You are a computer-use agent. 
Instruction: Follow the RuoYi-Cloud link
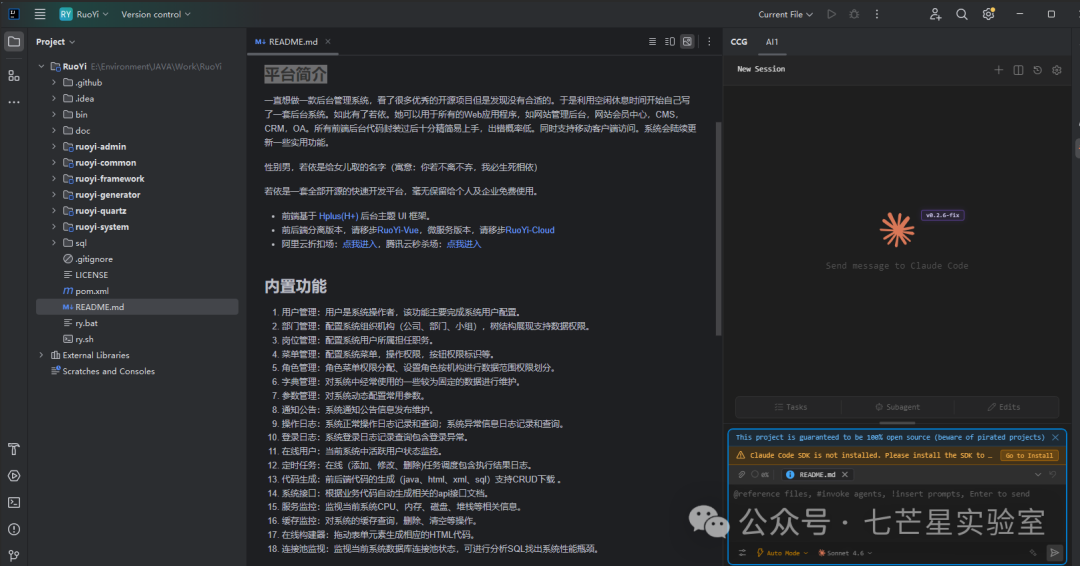pyautogui.click(x=530, y=230)
